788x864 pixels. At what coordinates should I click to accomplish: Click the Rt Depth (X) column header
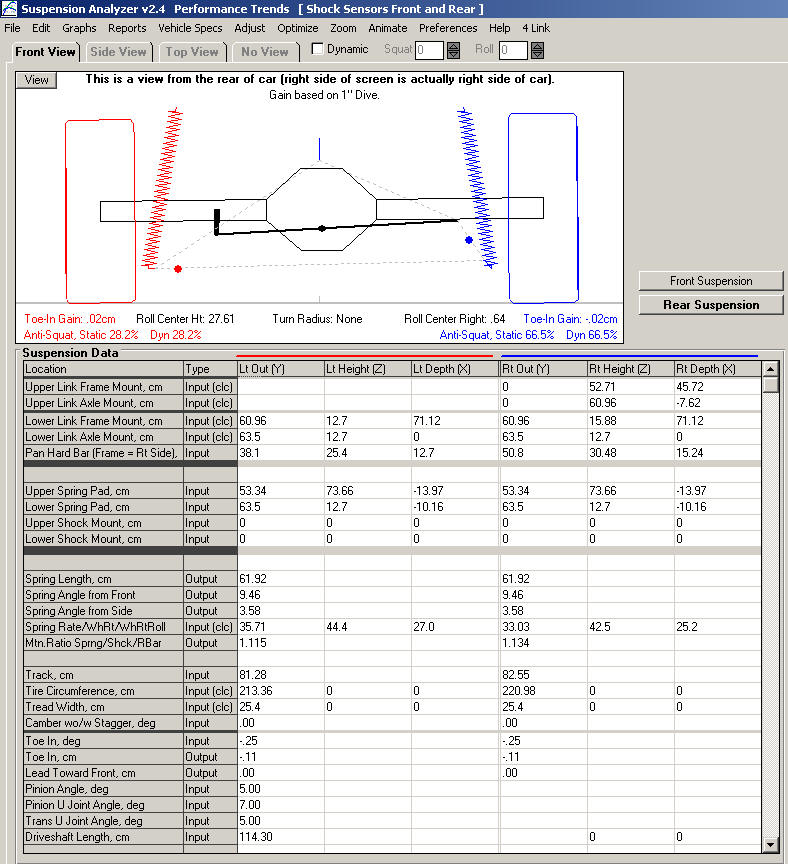[x=717, y=369]
